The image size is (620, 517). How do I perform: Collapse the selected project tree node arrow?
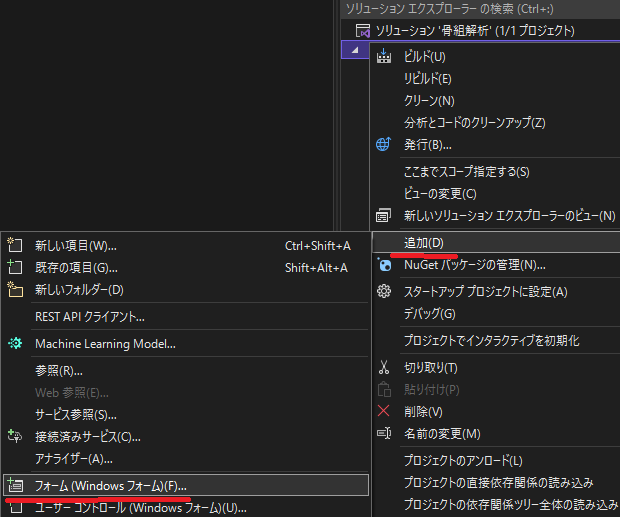[355, 50]
